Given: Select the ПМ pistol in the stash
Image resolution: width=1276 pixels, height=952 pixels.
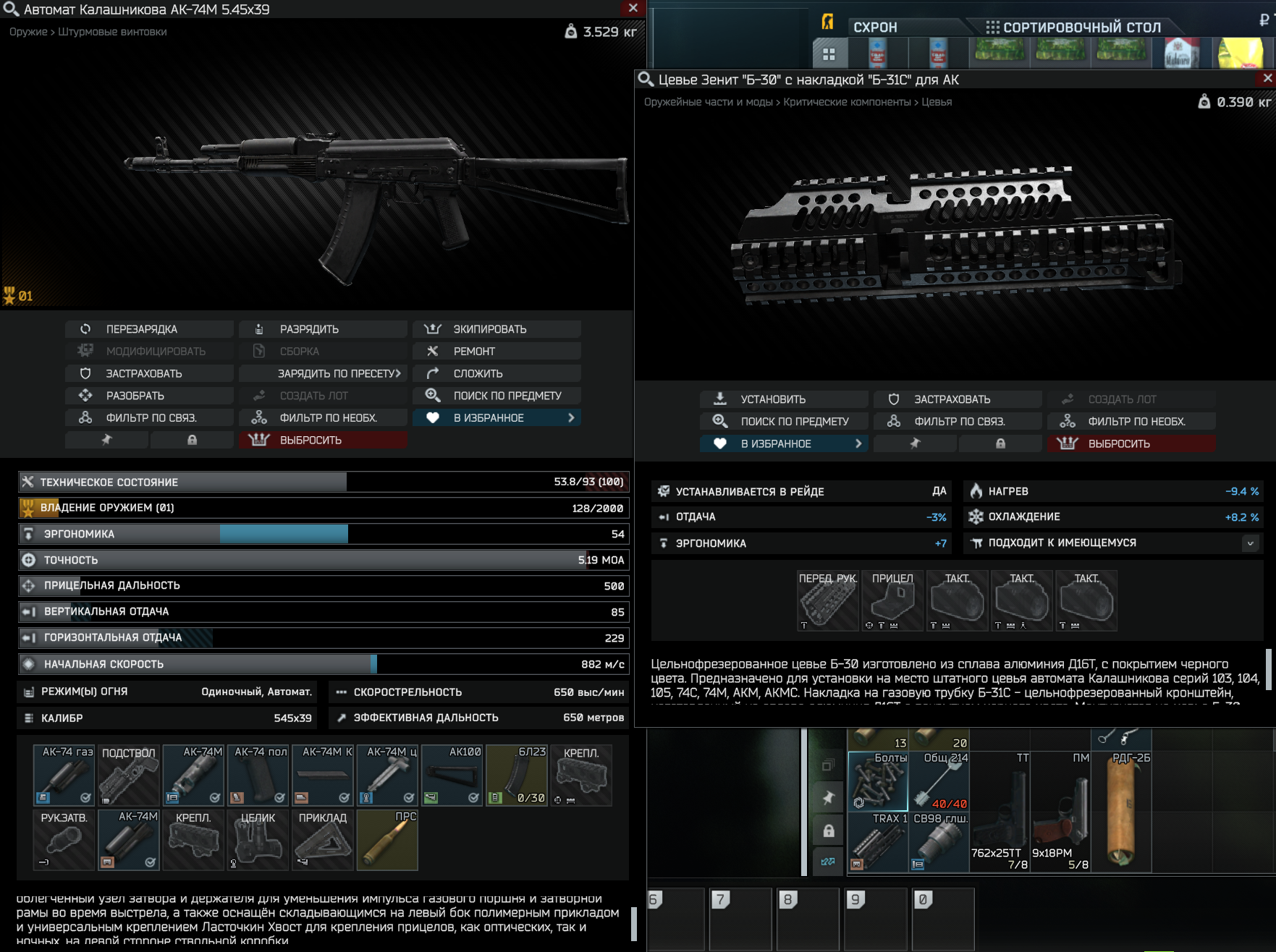Looking at the screenshot, I should [1060, 811].
